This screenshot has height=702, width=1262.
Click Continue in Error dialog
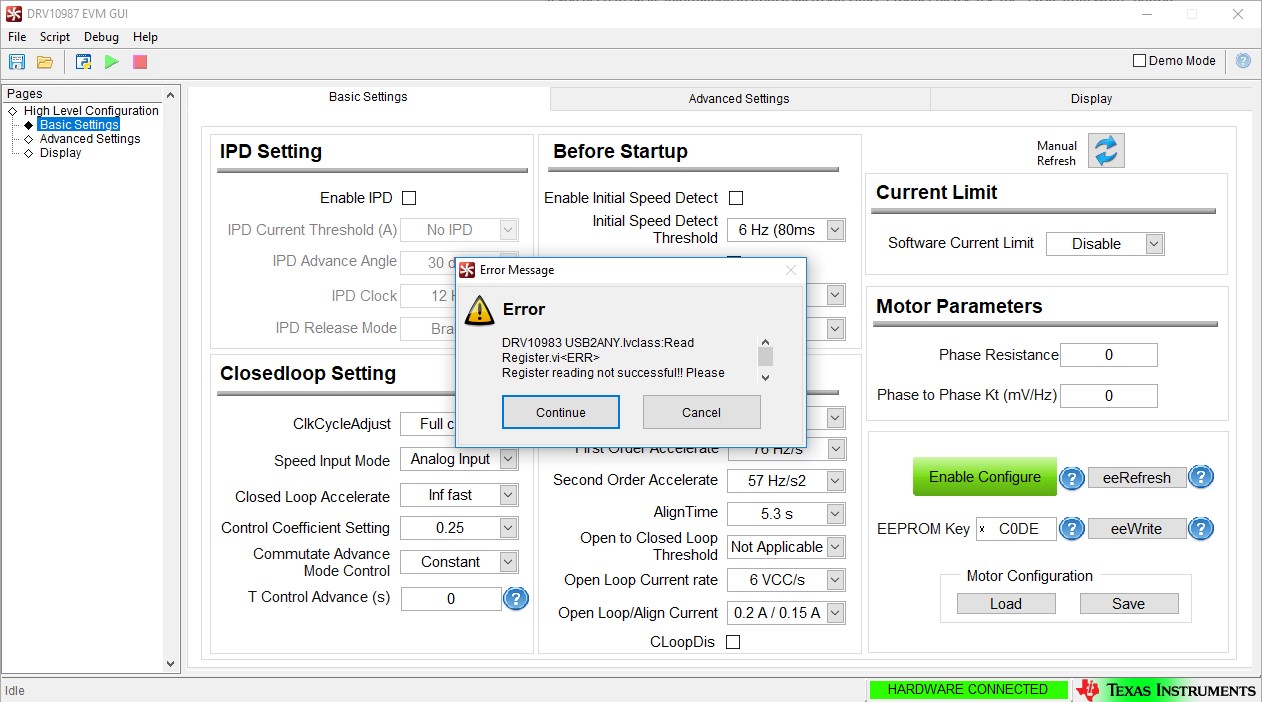[561, 412]
